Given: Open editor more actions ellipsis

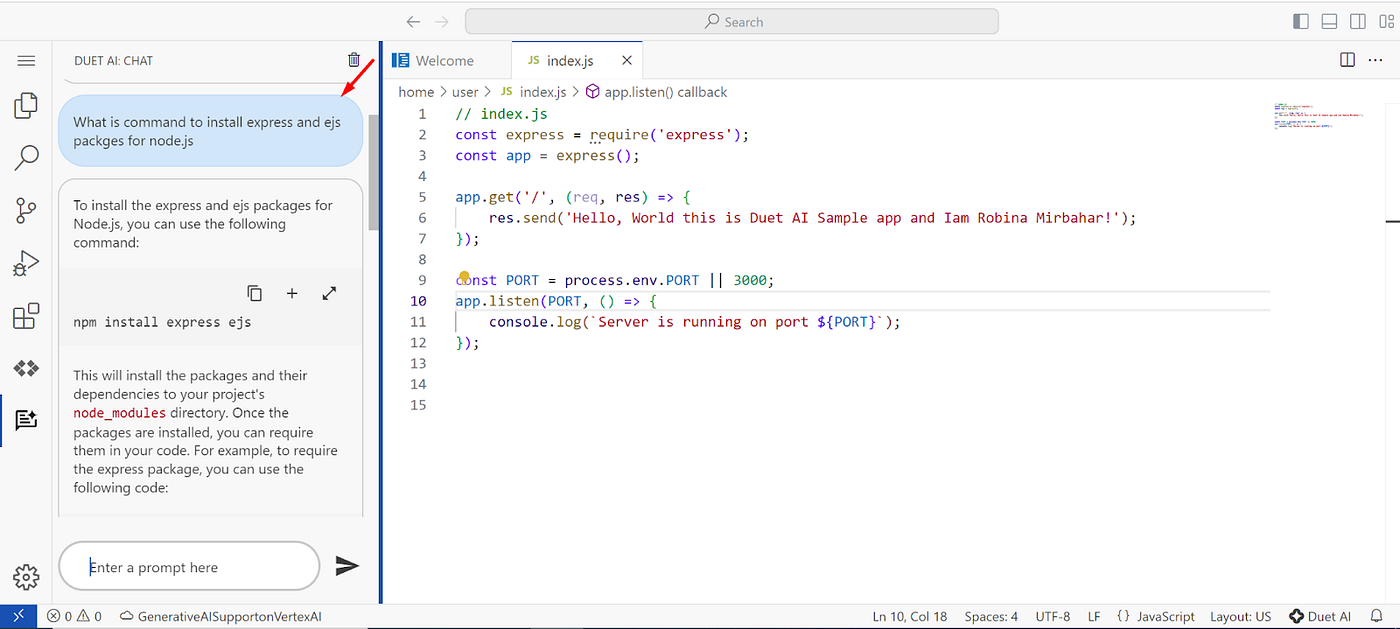Looking at the screenshot, I should 1376,60.
